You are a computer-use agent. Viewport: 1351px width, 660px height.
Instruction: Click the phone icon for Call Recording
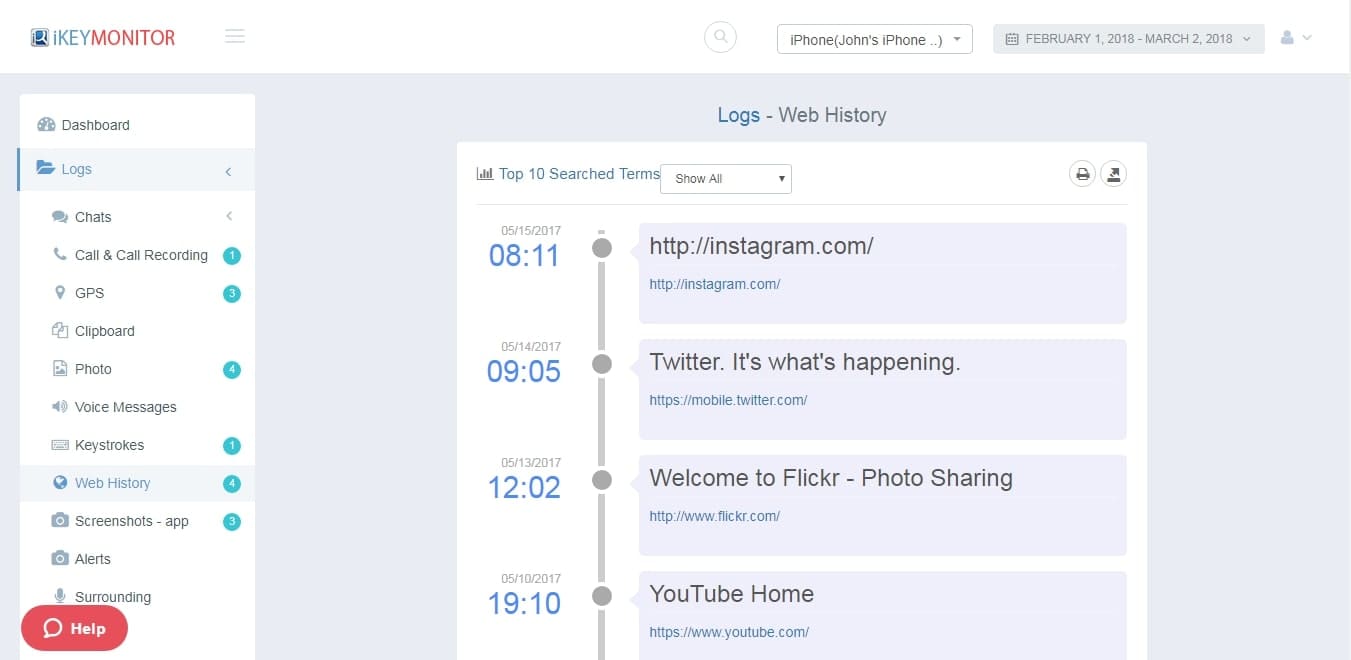[x=60, y=254]
